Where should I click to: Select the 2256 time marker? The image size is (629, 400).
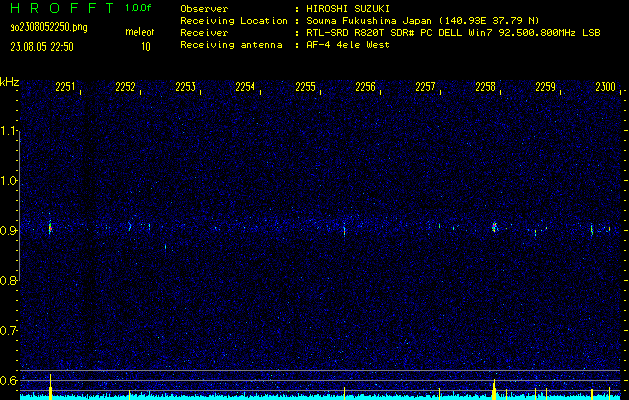coord(366,87)
